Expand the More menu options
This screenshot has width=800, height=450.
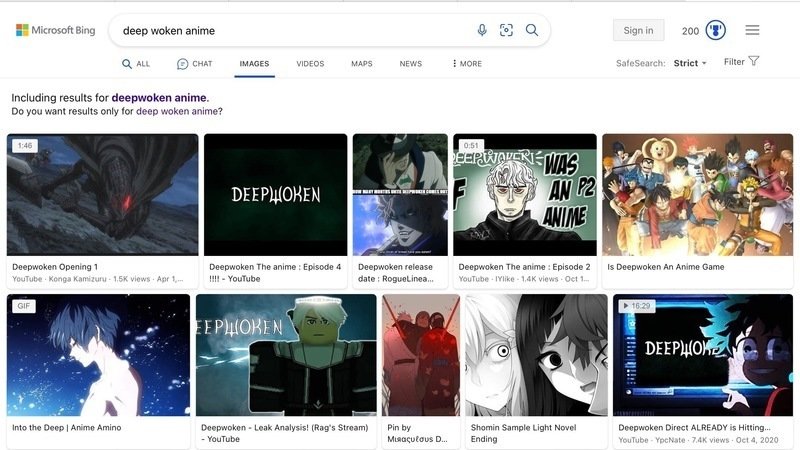click(x=467, y=64)
